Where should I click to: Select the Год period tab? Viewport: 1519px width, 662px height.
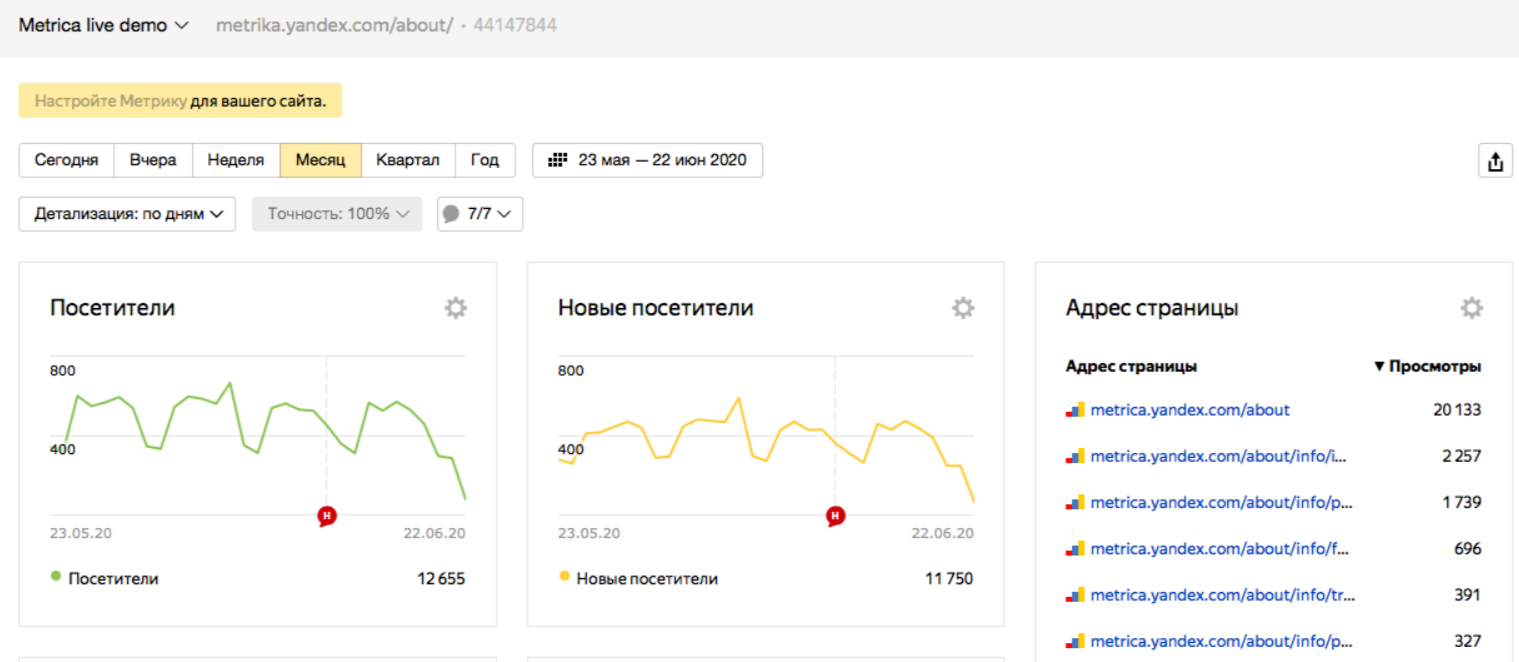485,160
